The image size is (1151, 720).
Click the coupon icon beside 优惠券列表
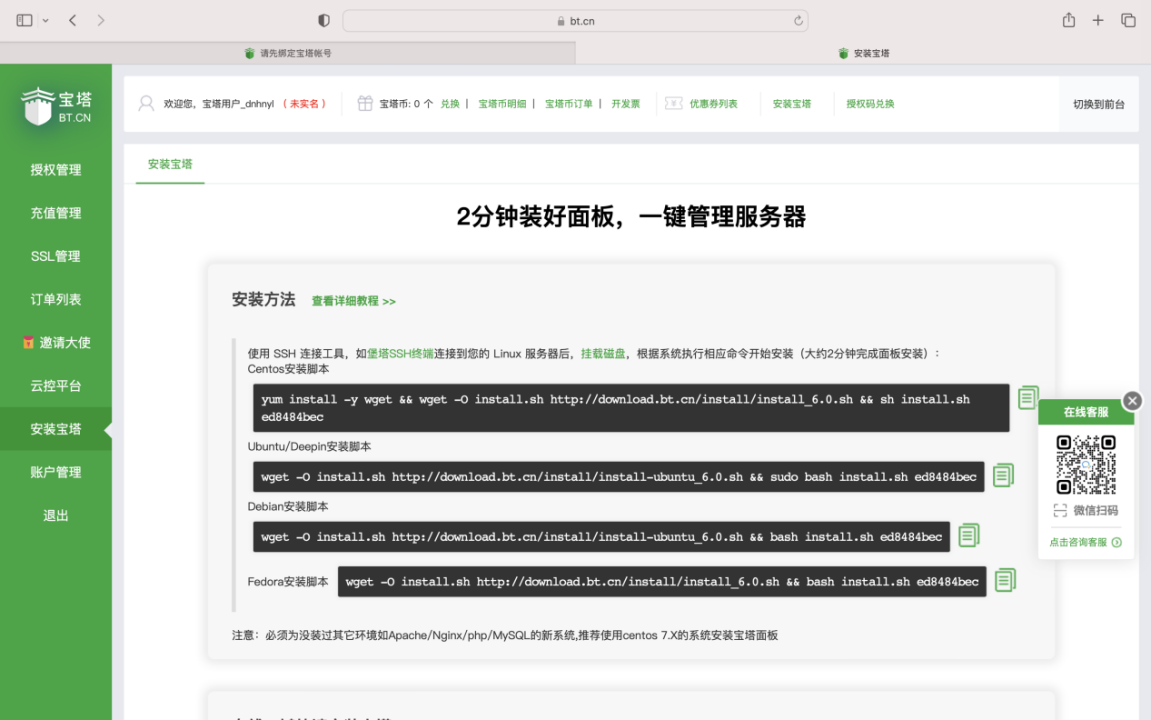tap(673, 103)
